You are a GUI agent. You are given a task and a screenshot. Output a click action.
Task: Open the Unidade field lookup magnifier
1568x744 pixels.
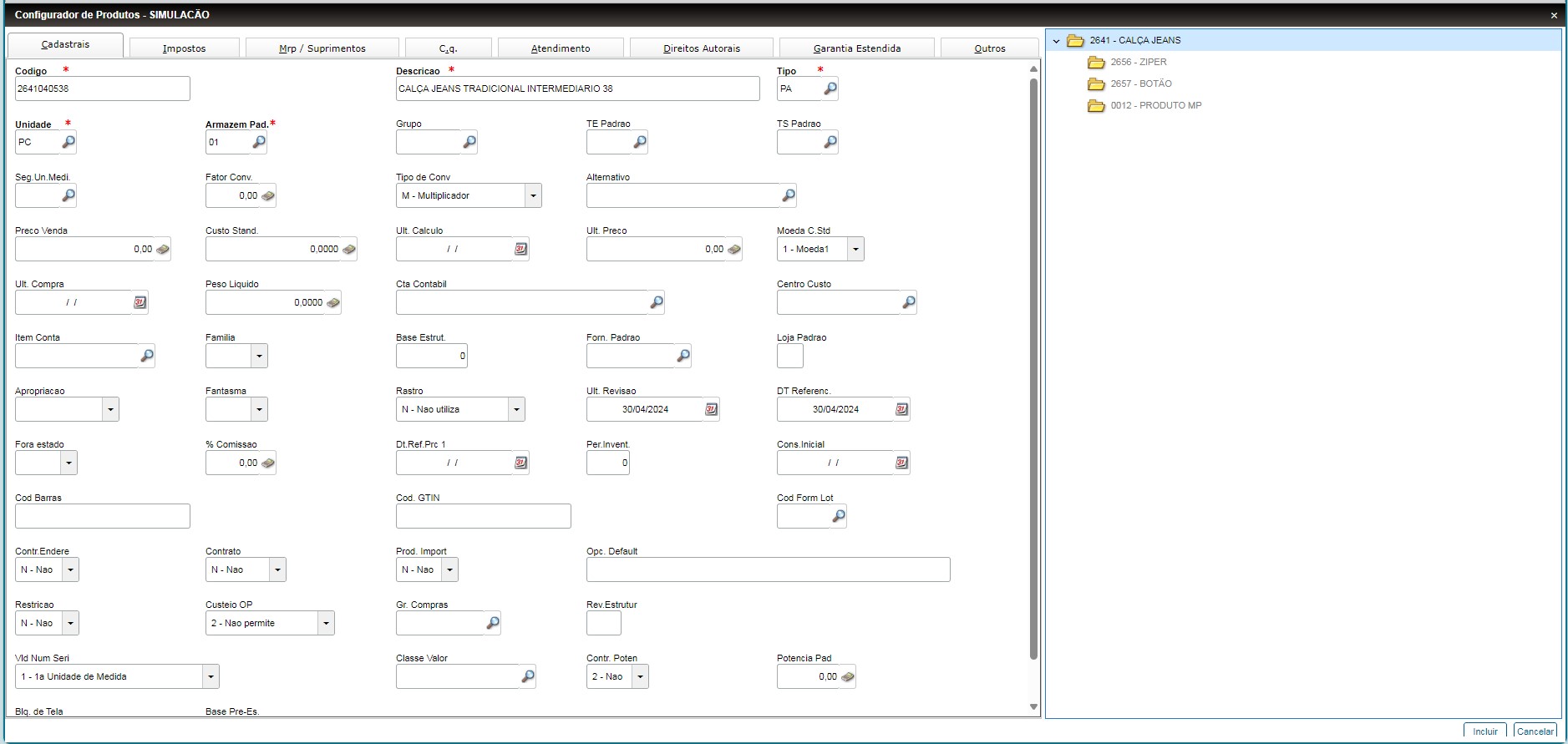coord(69,142)
